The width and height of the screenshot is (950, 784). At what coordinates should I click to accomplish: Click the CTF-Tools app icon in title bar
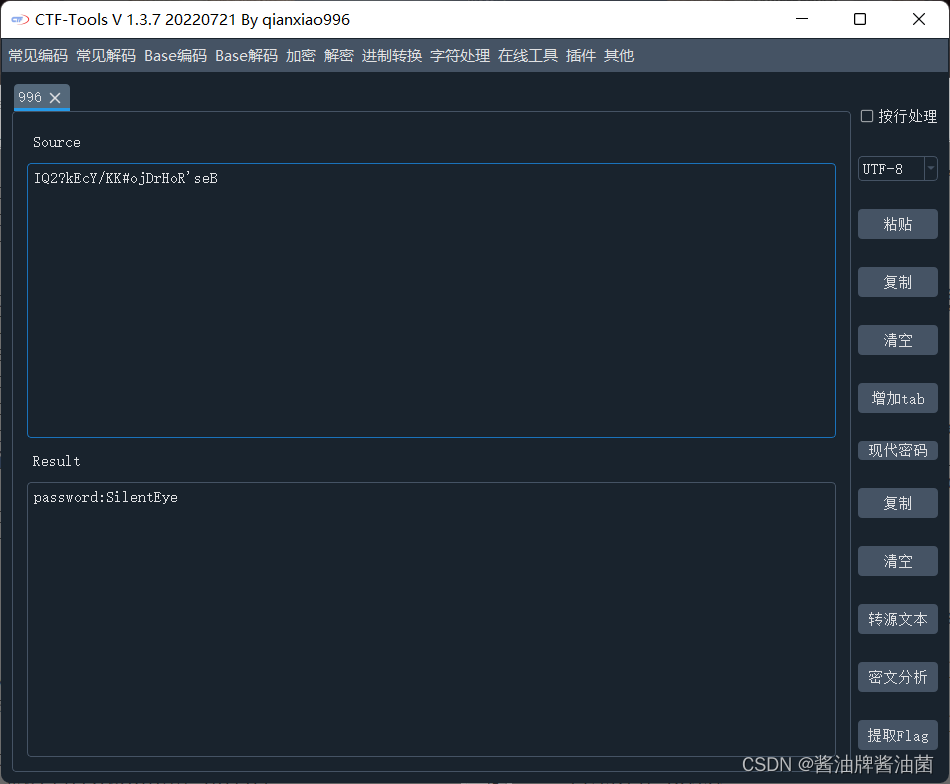tap(20, 20)
